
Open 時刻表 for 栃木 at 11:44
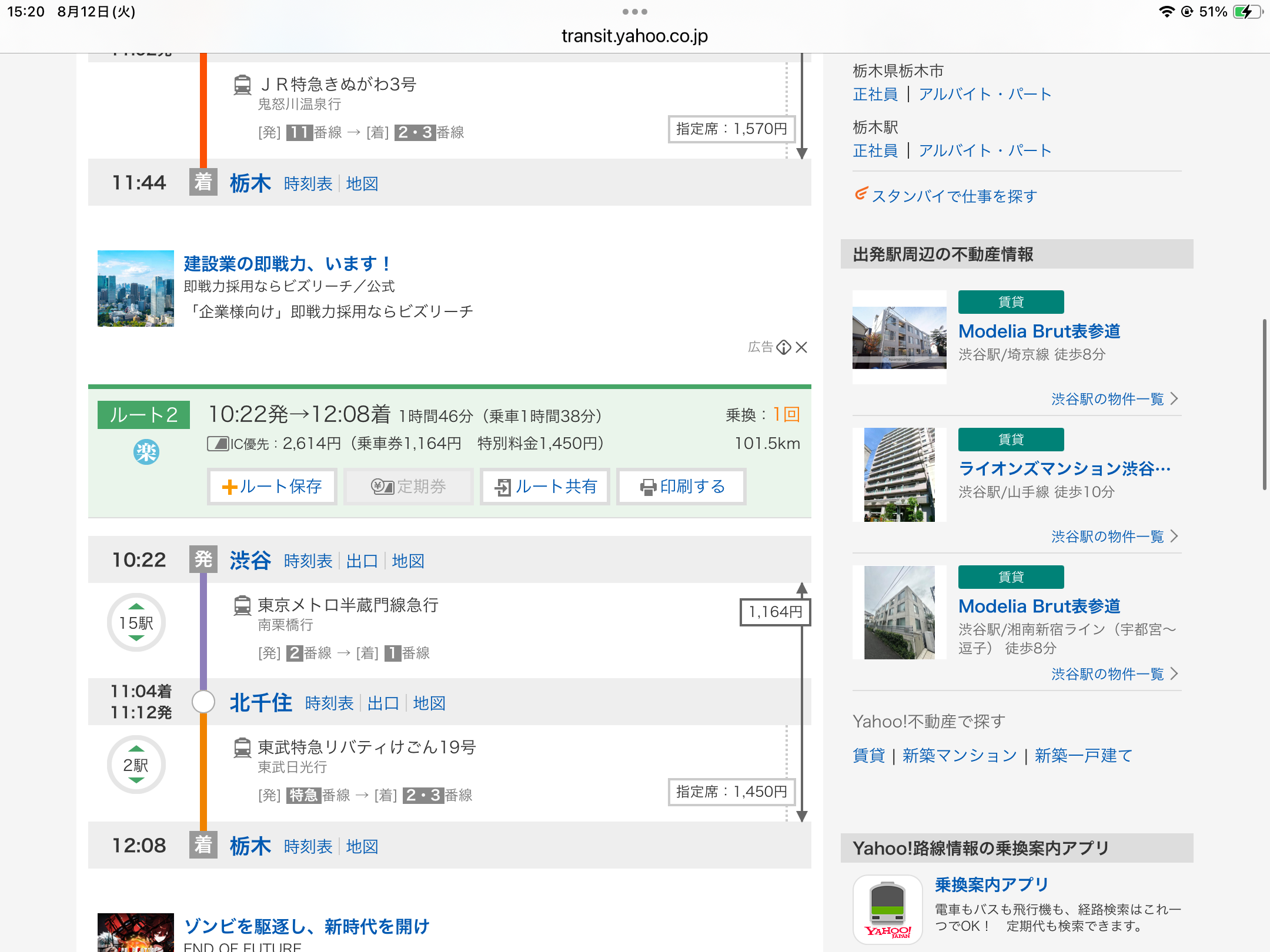(308, 184)
